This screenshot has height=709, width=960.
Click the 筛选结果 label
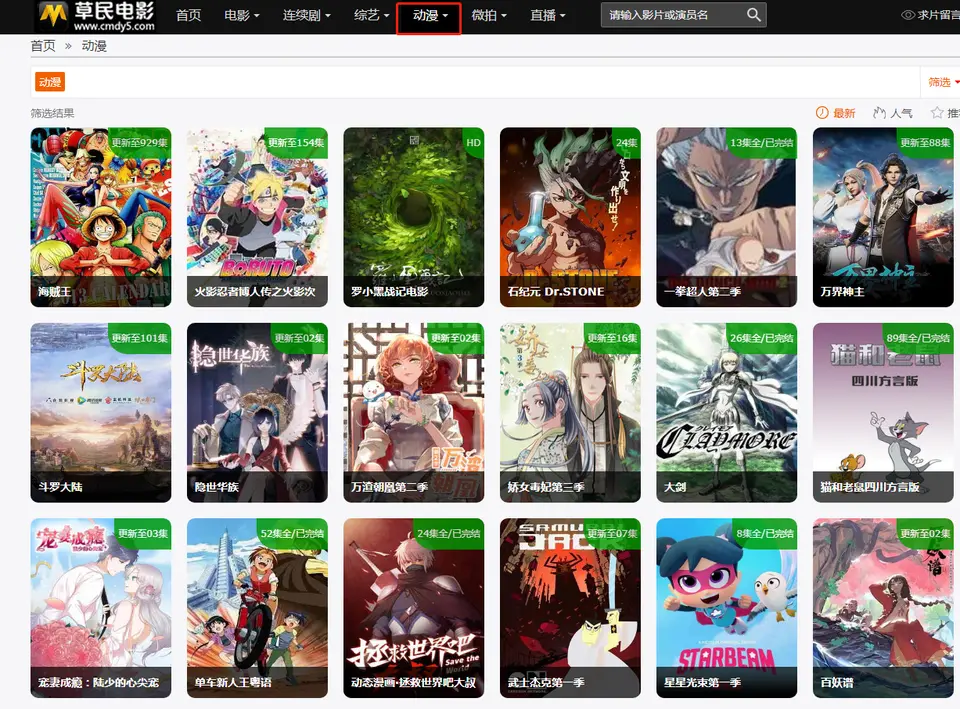pos(53,113)
